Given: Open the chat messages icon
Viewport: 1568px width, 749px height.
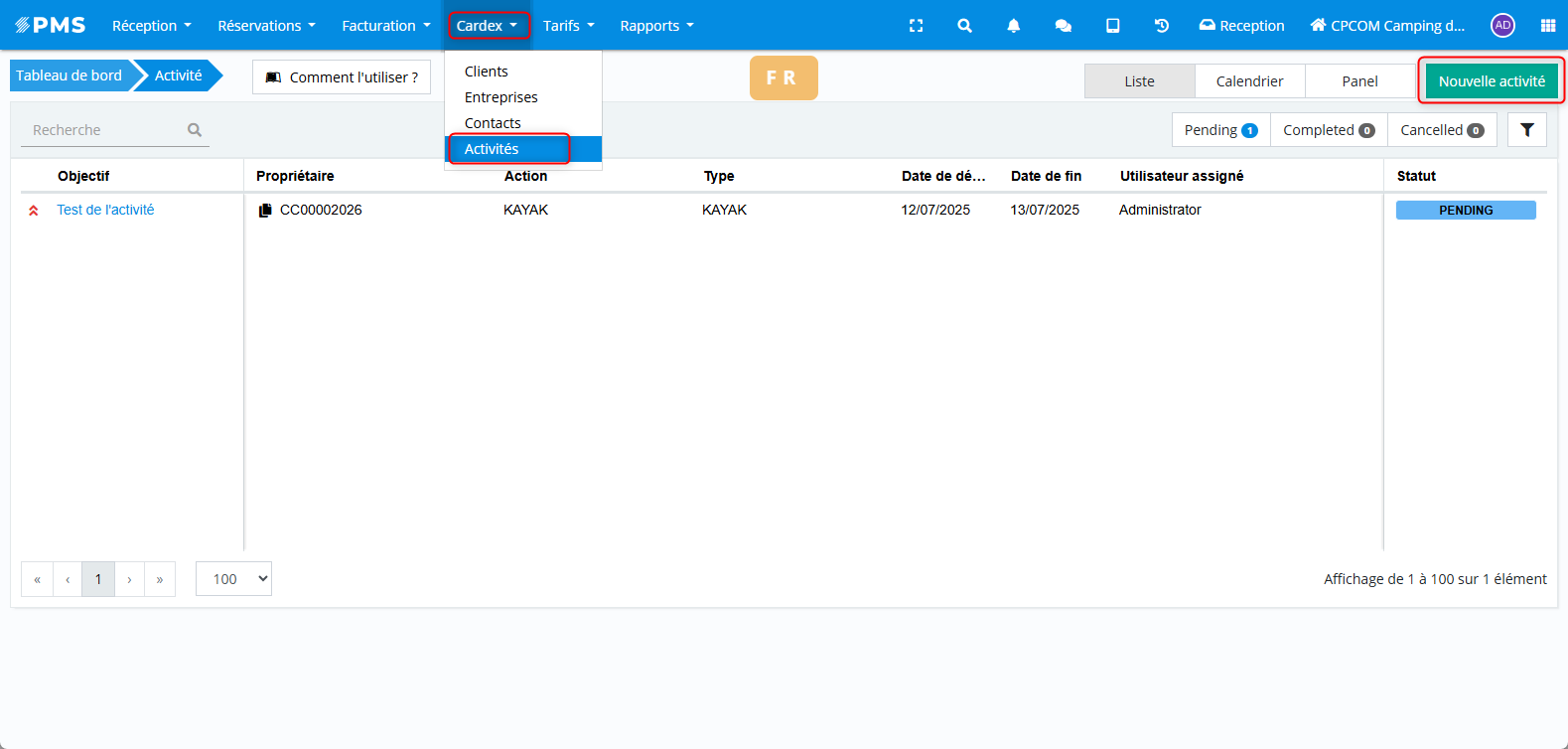Looking at the screenshot, I should pos(1063,26).
